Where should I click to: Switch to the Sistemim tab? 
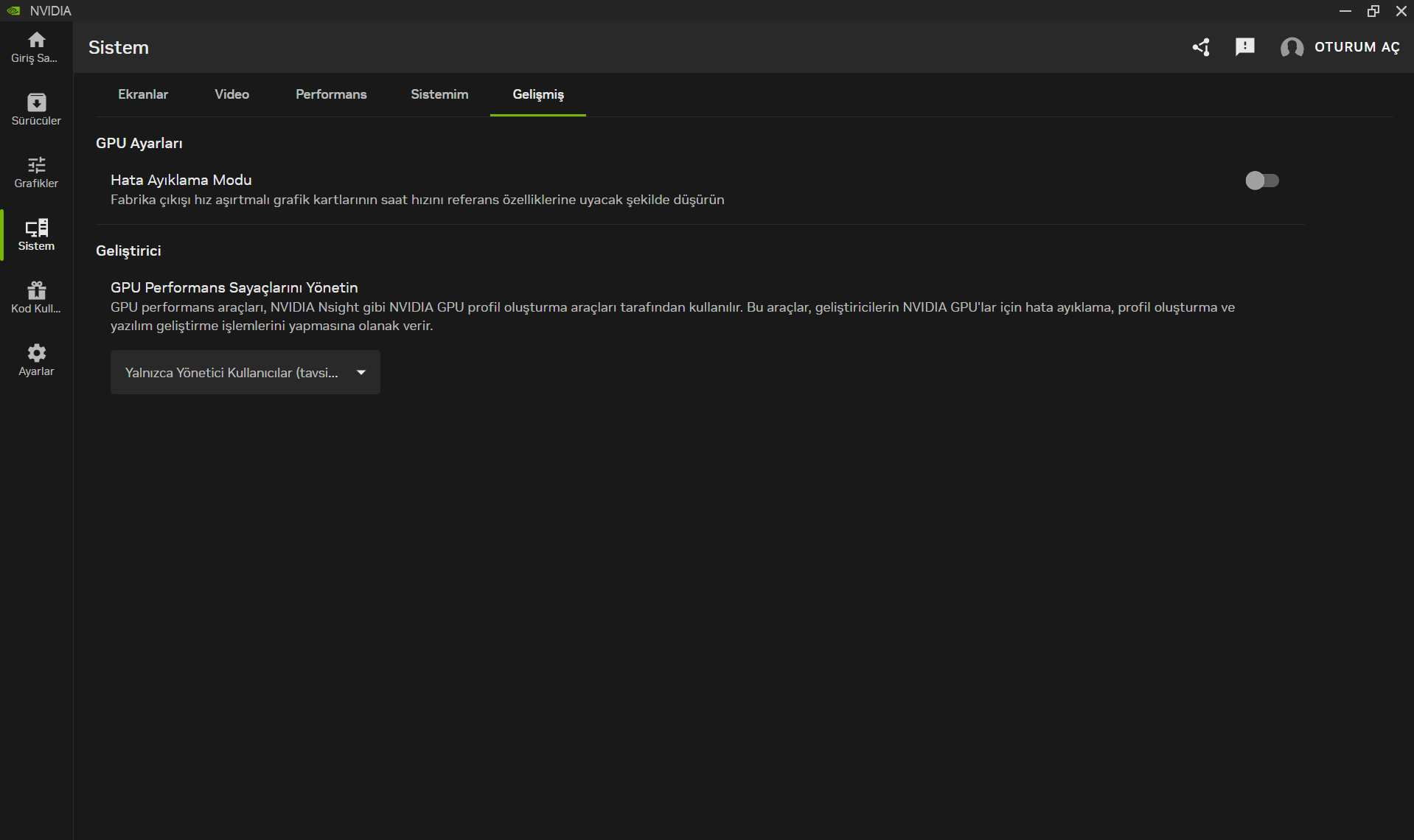[x=439, y=94]
